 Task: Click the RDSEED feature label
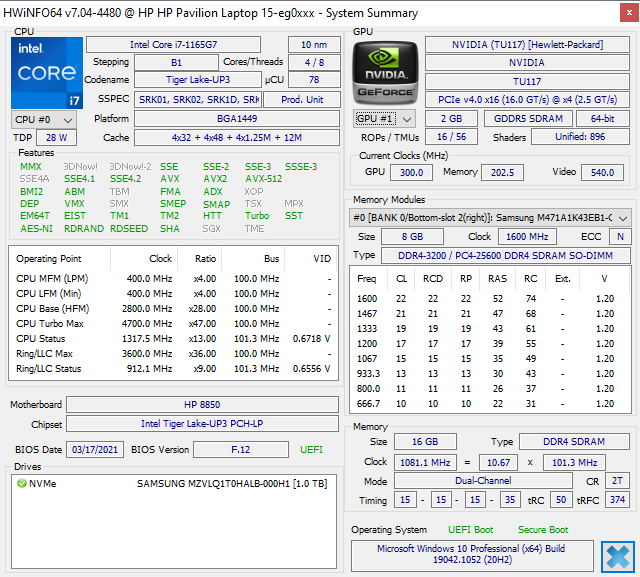pos(129,229)
